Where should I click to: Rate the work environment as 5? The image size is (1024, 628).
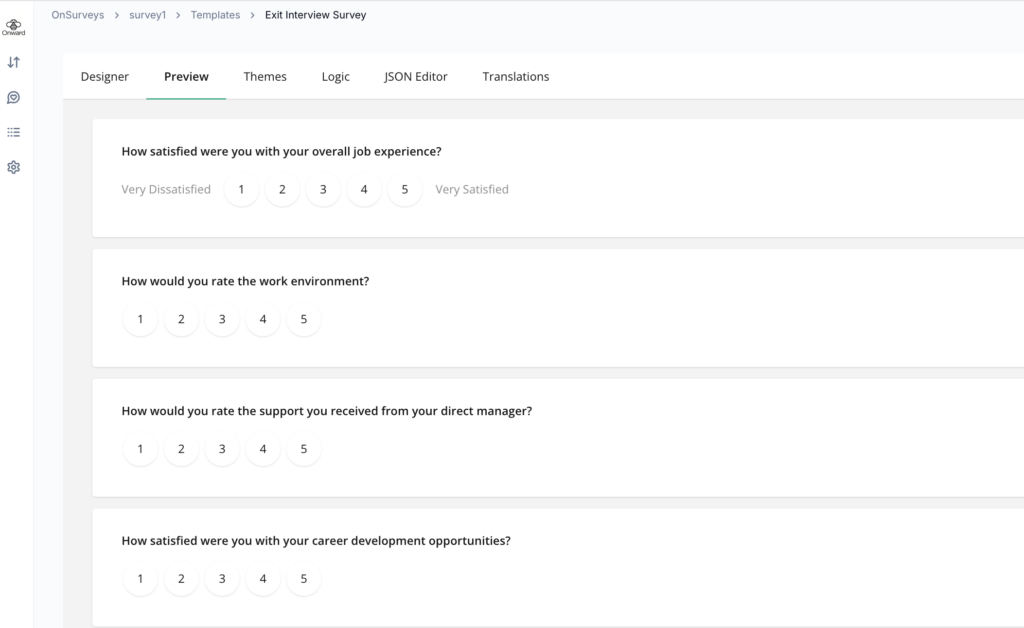point(304,320)
